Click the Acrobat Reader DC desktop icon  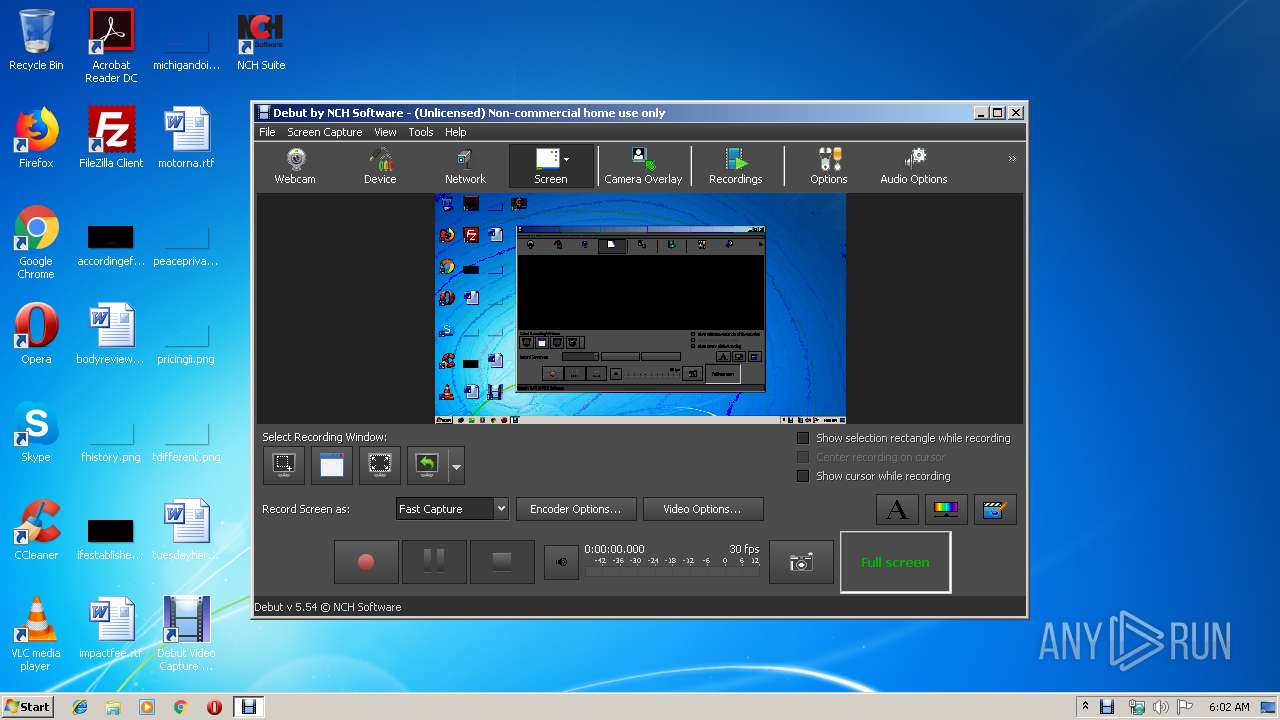pyautogui.click(x=111, y=47)
